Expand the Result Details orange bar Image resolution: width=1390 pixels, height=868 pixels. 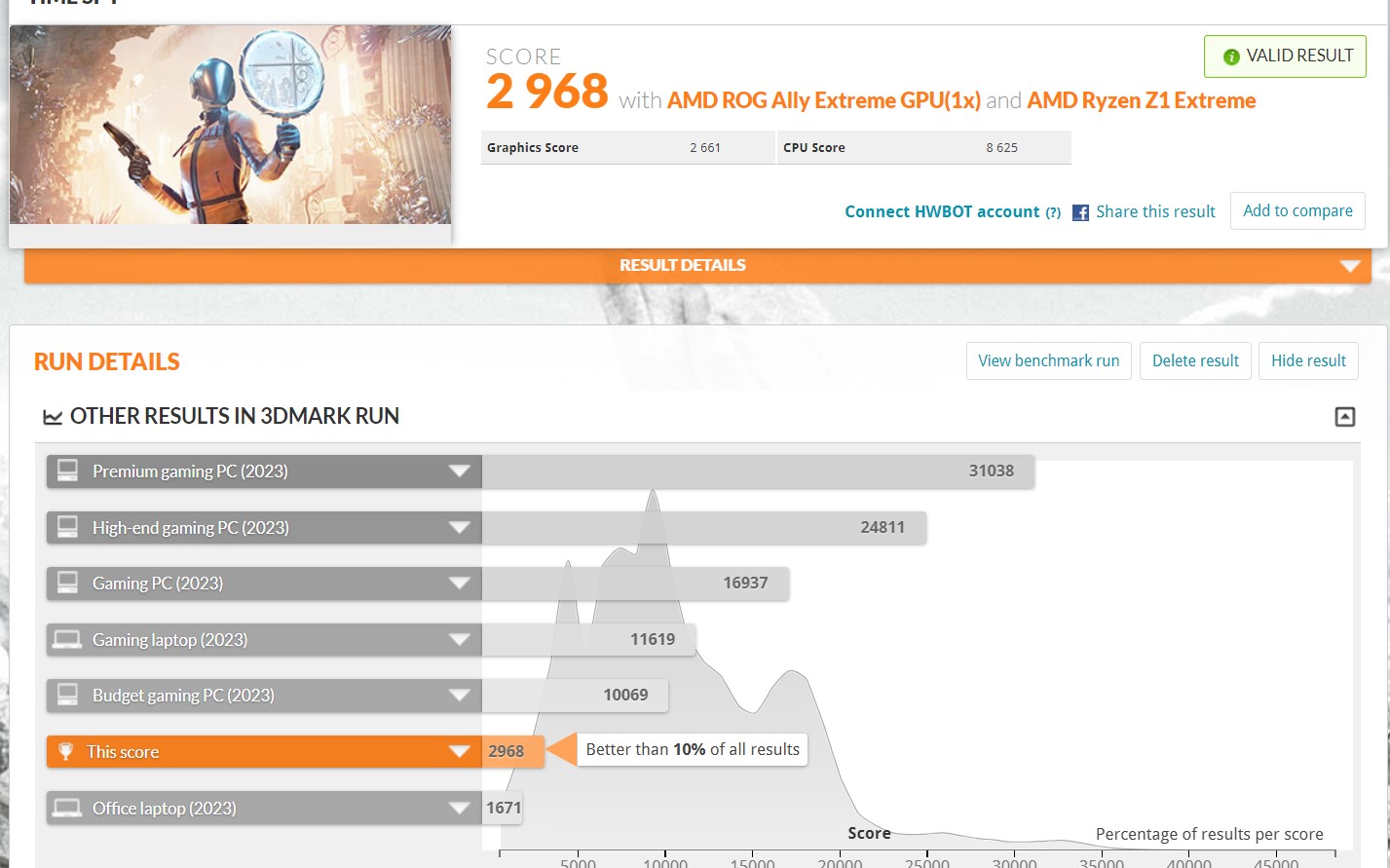coord(1349,266)
